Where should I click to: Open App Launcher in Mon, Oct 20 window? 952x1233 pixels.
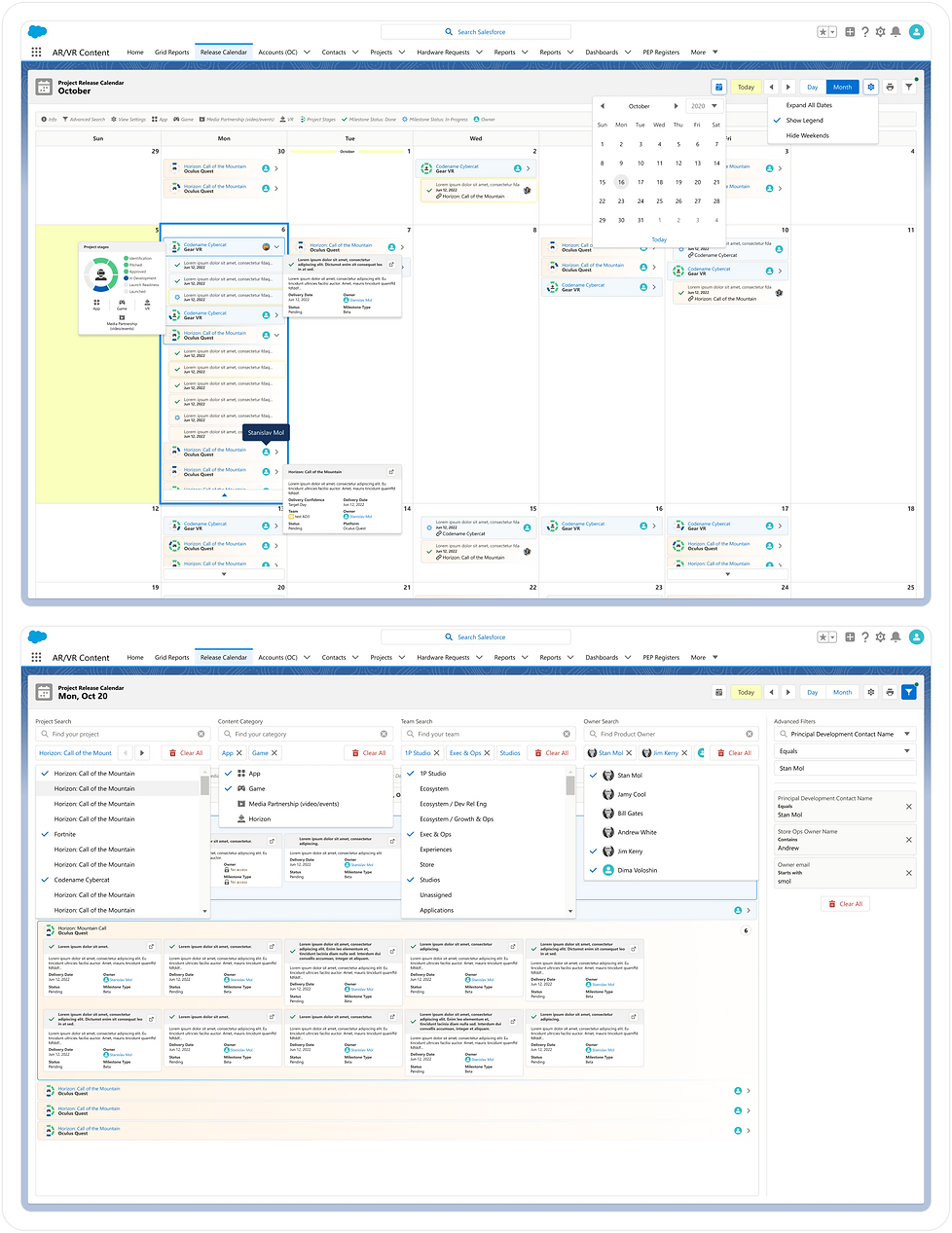[37, 658]
